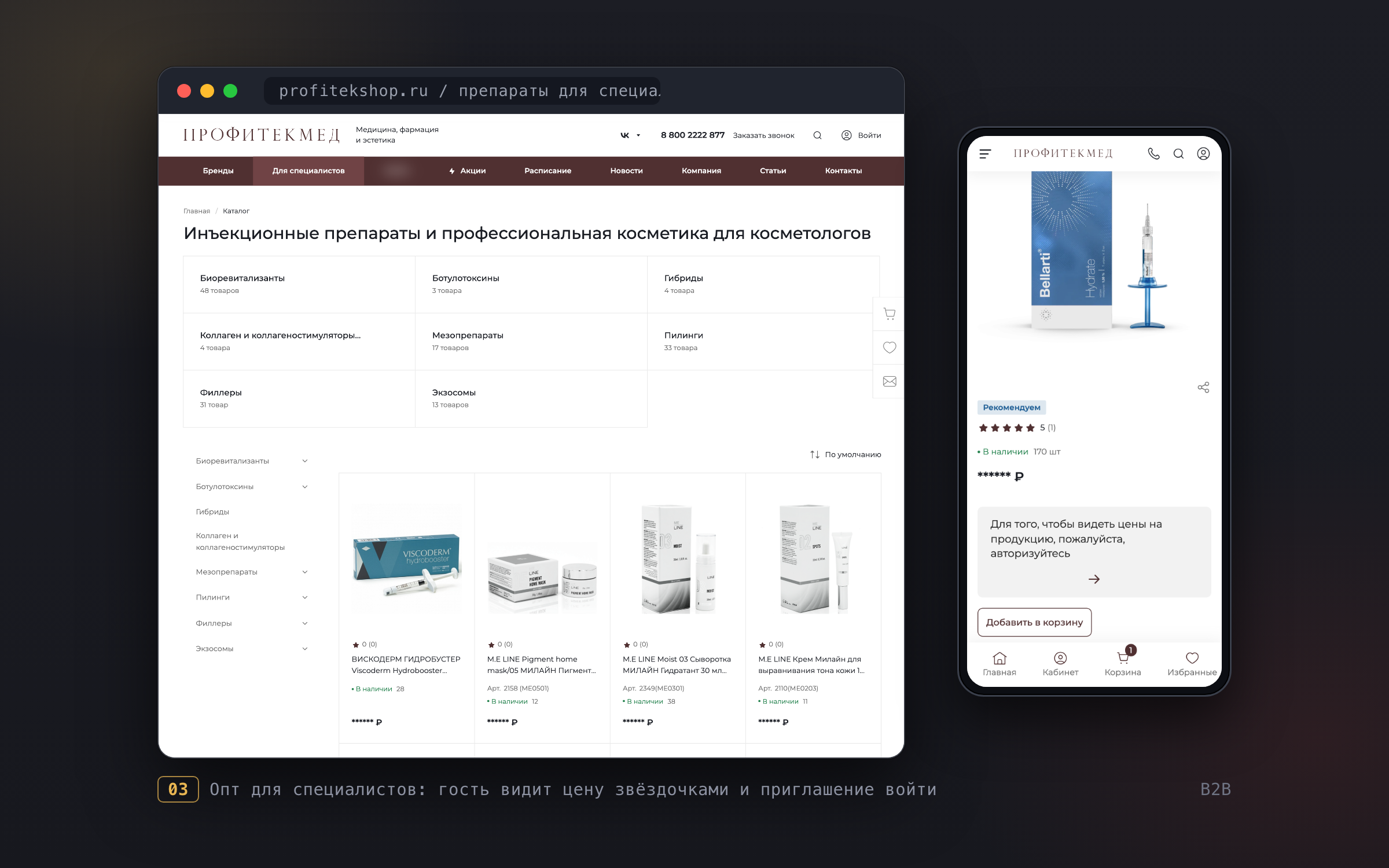This screenshot has height=868, width=1389.
Task: Open the Филлеры 31 товар tile
Action: point(299,399)
